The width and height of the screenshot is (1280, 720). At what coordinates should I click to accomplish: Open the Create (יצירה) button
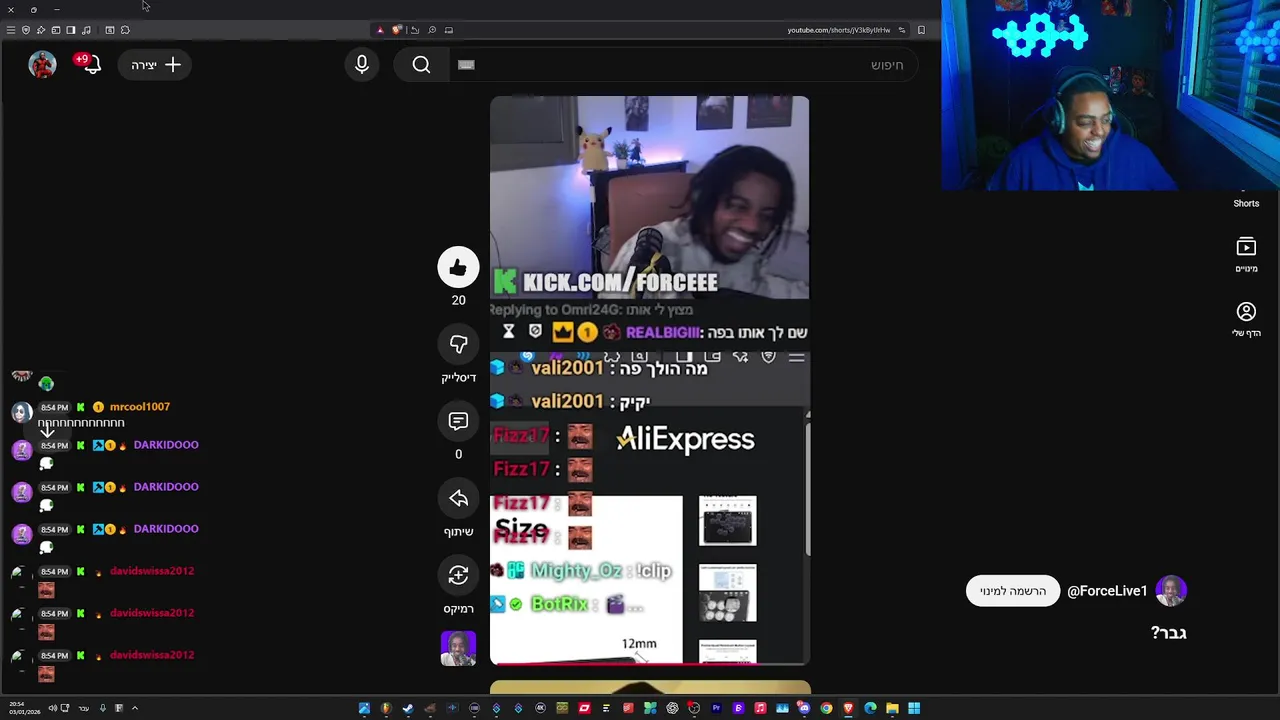pyautogui.click(x=155, y=65)
